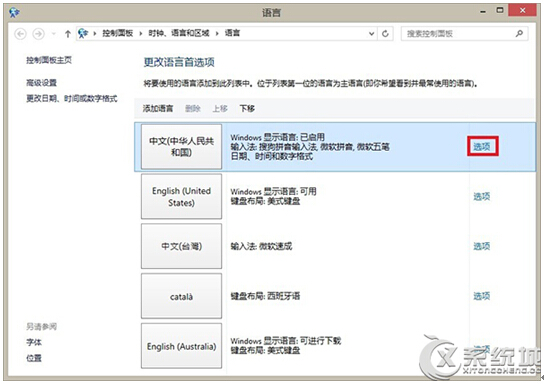Screen dimensions: 544x384
Task: Open 更改日期、时间或数字格式 link
Action: pos(72,99)
